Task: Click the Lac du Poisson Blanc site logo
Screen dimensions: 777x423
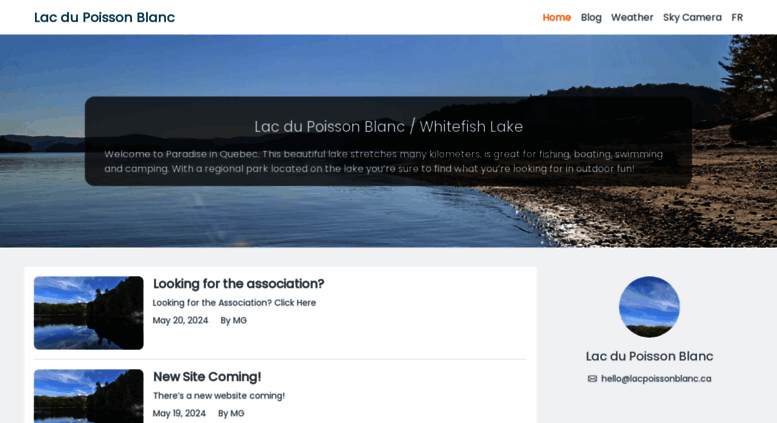Action: click(105, 17)
